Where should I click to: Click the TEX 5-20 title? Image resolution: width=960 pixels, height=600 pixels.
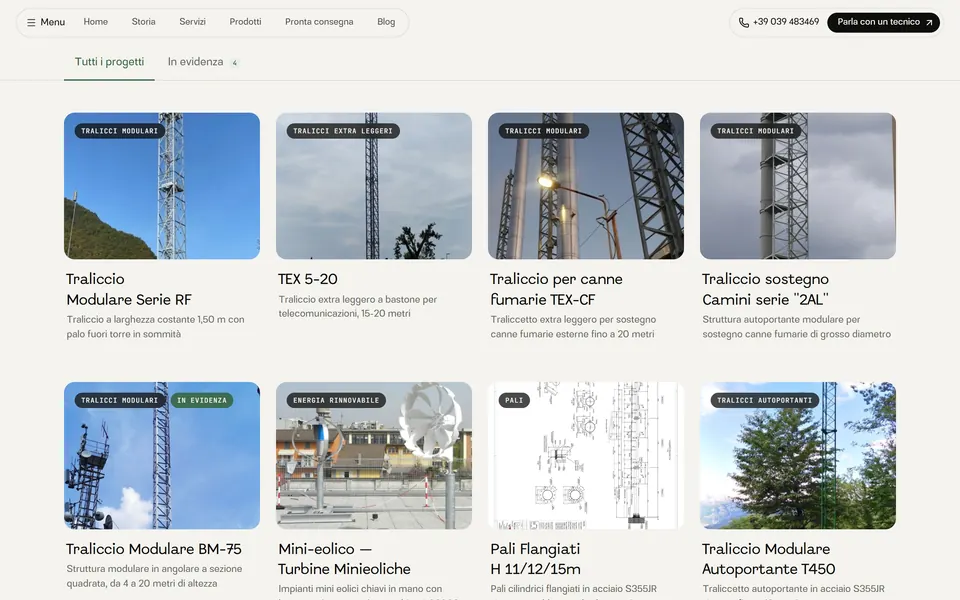point(307,279)
